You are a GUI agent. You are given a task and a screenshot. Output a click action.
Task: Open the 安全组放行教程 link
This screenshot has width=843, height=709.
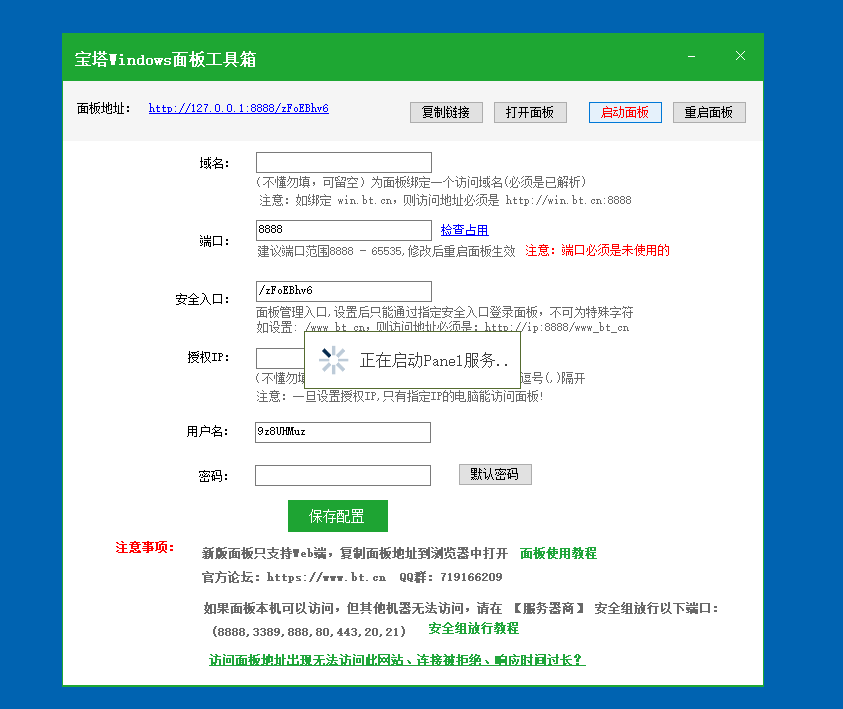(x=473, y=628)
